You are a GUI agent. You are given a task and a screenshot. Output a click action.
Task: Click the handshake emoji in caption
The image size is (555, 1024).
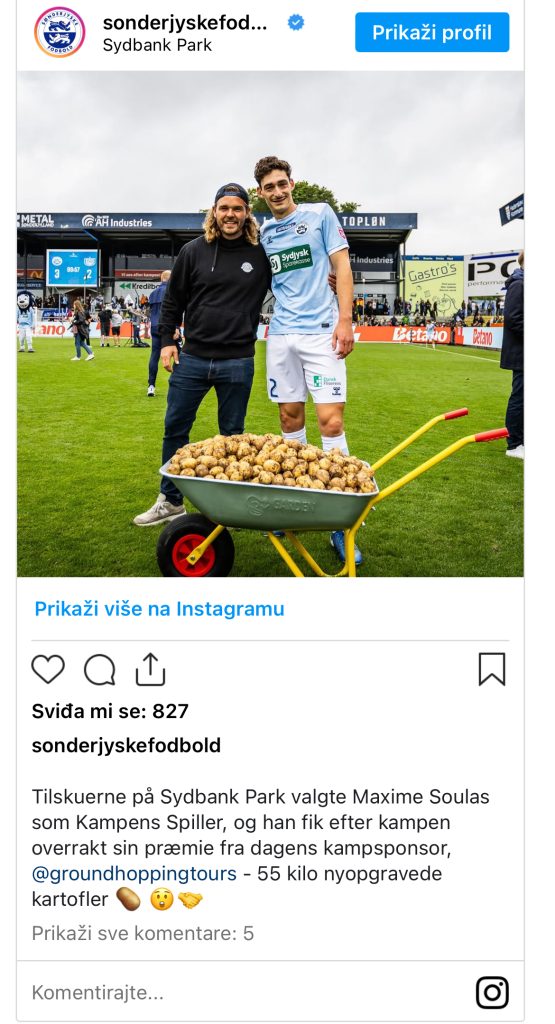190,900
